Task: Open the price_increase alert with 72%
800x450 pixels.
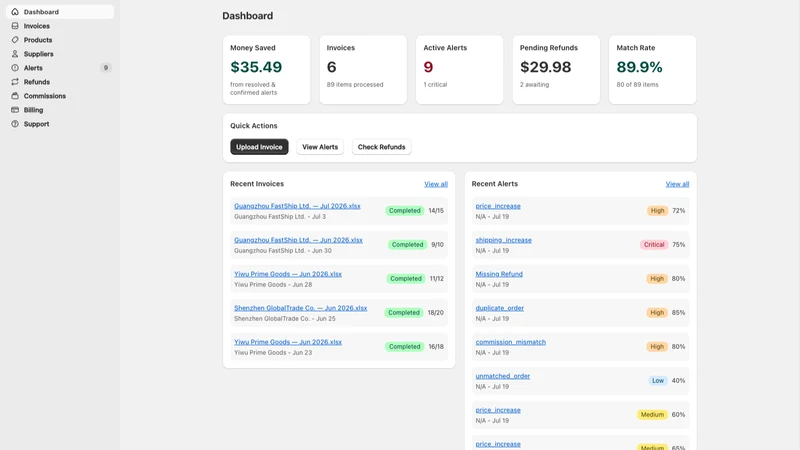Action: point(498,206)
